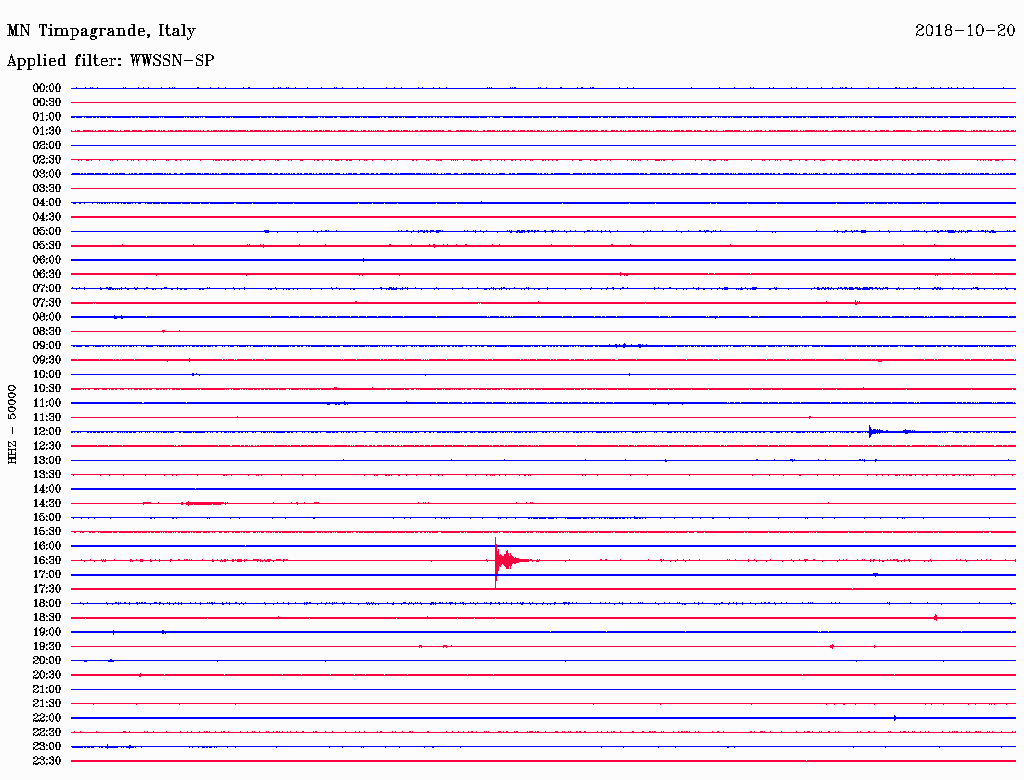Viewport: 1024px width, 780px height.
Task: Click the 22:00 time label
Action: click(x=47, y=718)
